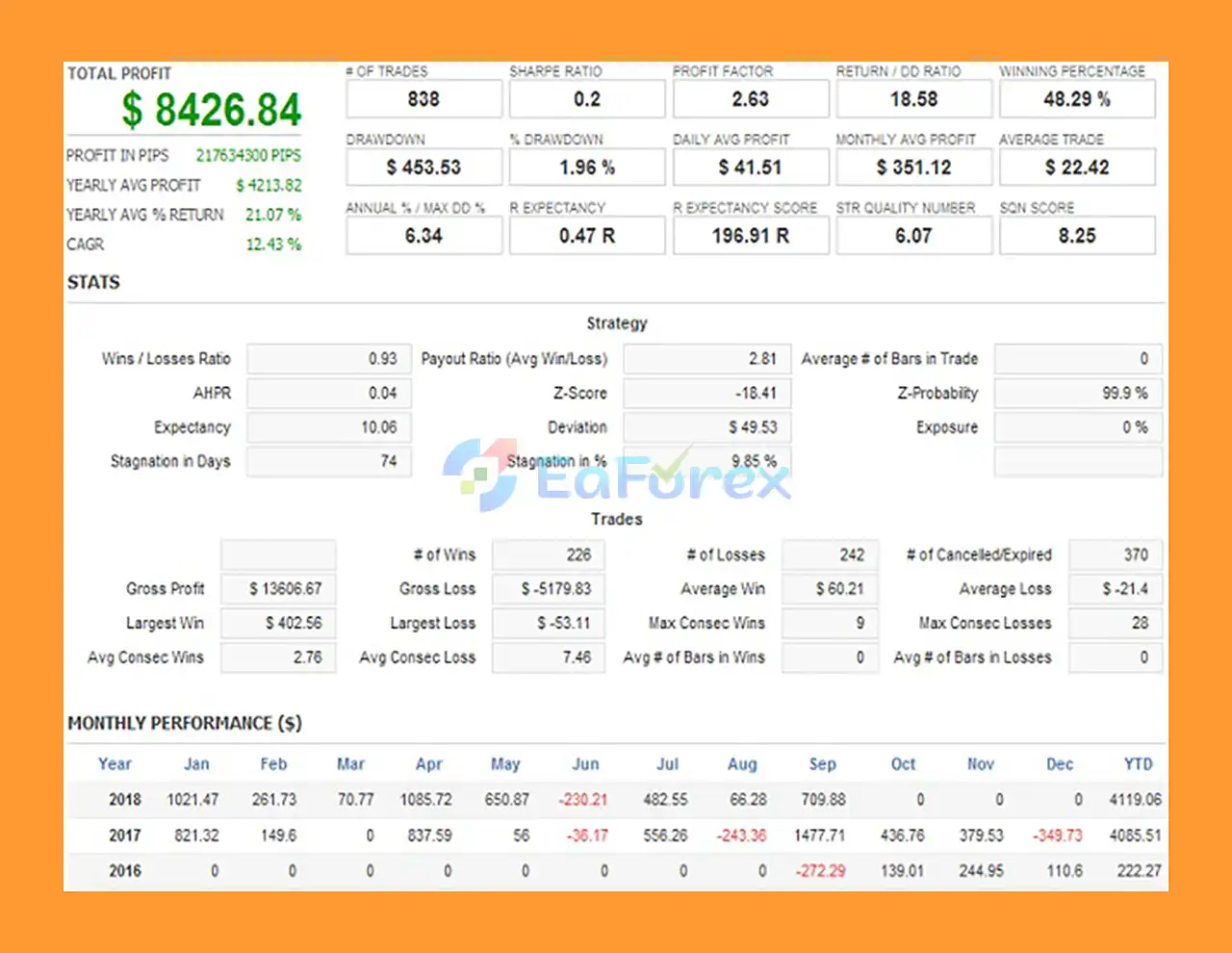
Task: Select the Drawdown $ 453.53 box
Action: (423, 167)
